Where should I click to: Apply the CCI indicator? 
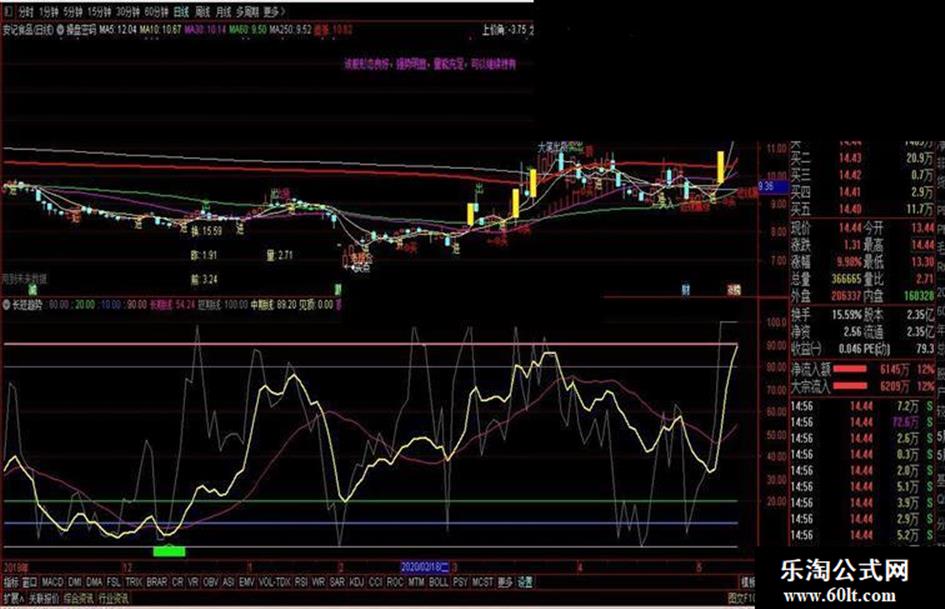tap(375, 582)
